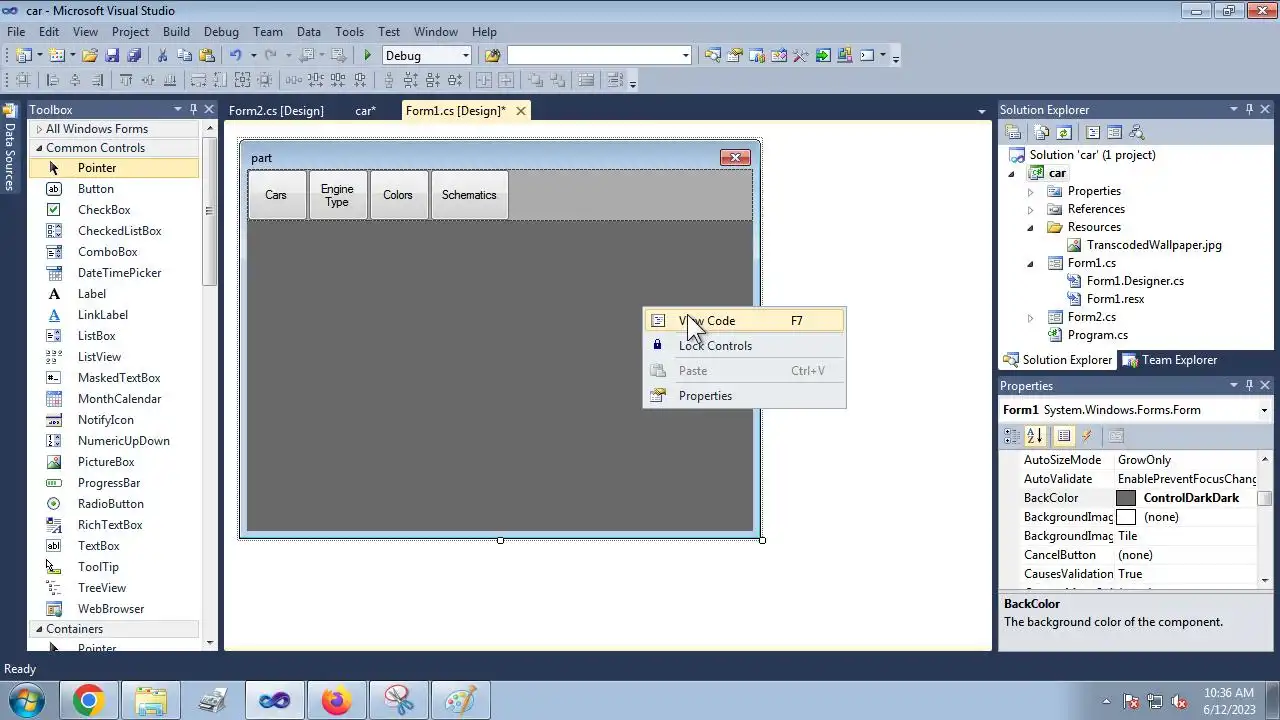Expand the References node
Screen dimensions: 1280x720
[x=1031, y=209]
